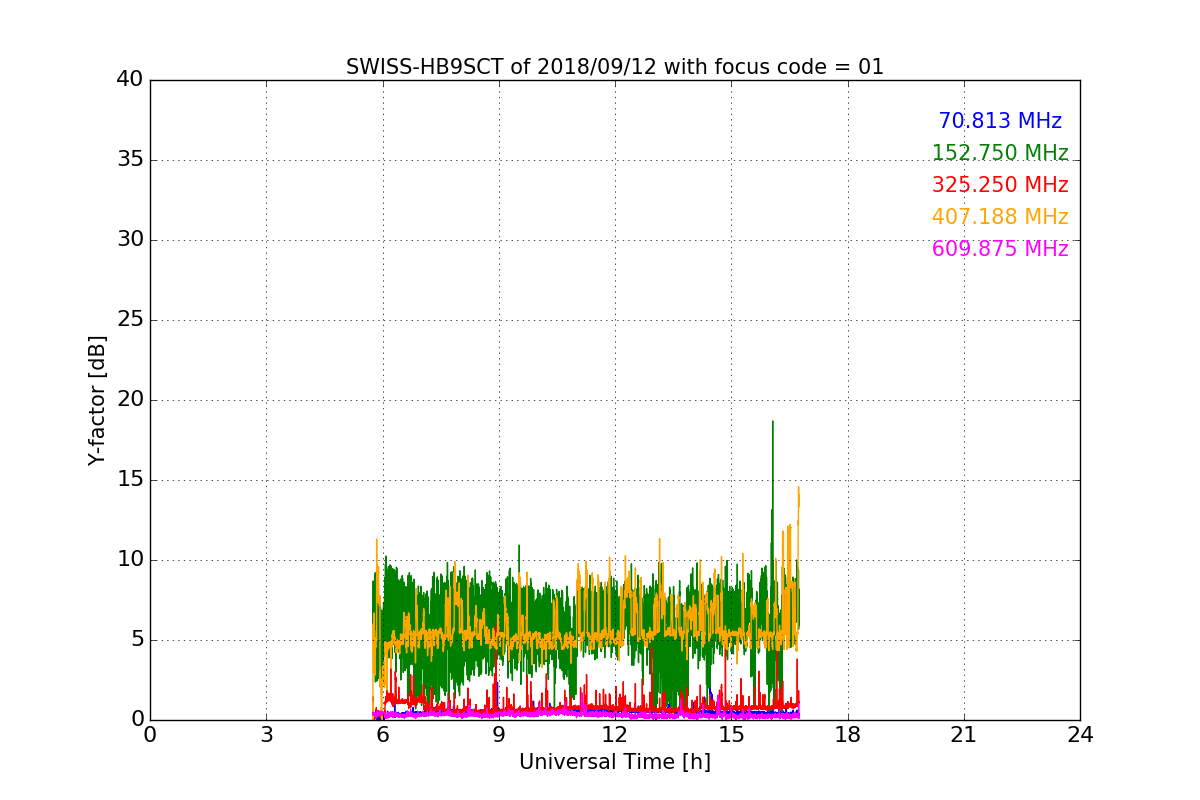
Task: Click the x-axis tick label 3
Action: 266,735
